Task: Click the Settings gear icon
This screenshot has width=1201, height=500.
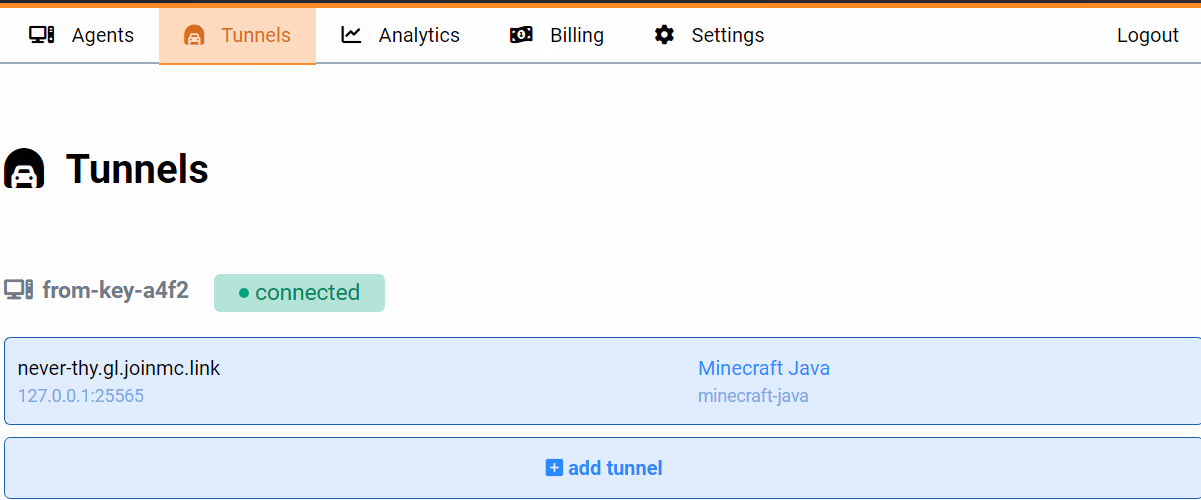Action: coord(664,35)
